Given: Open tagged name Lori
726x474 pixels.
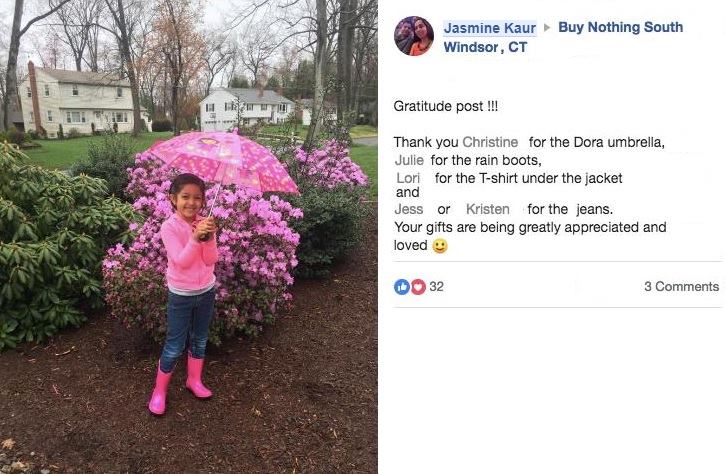Looking at the screenshot, I should [408, 178].
